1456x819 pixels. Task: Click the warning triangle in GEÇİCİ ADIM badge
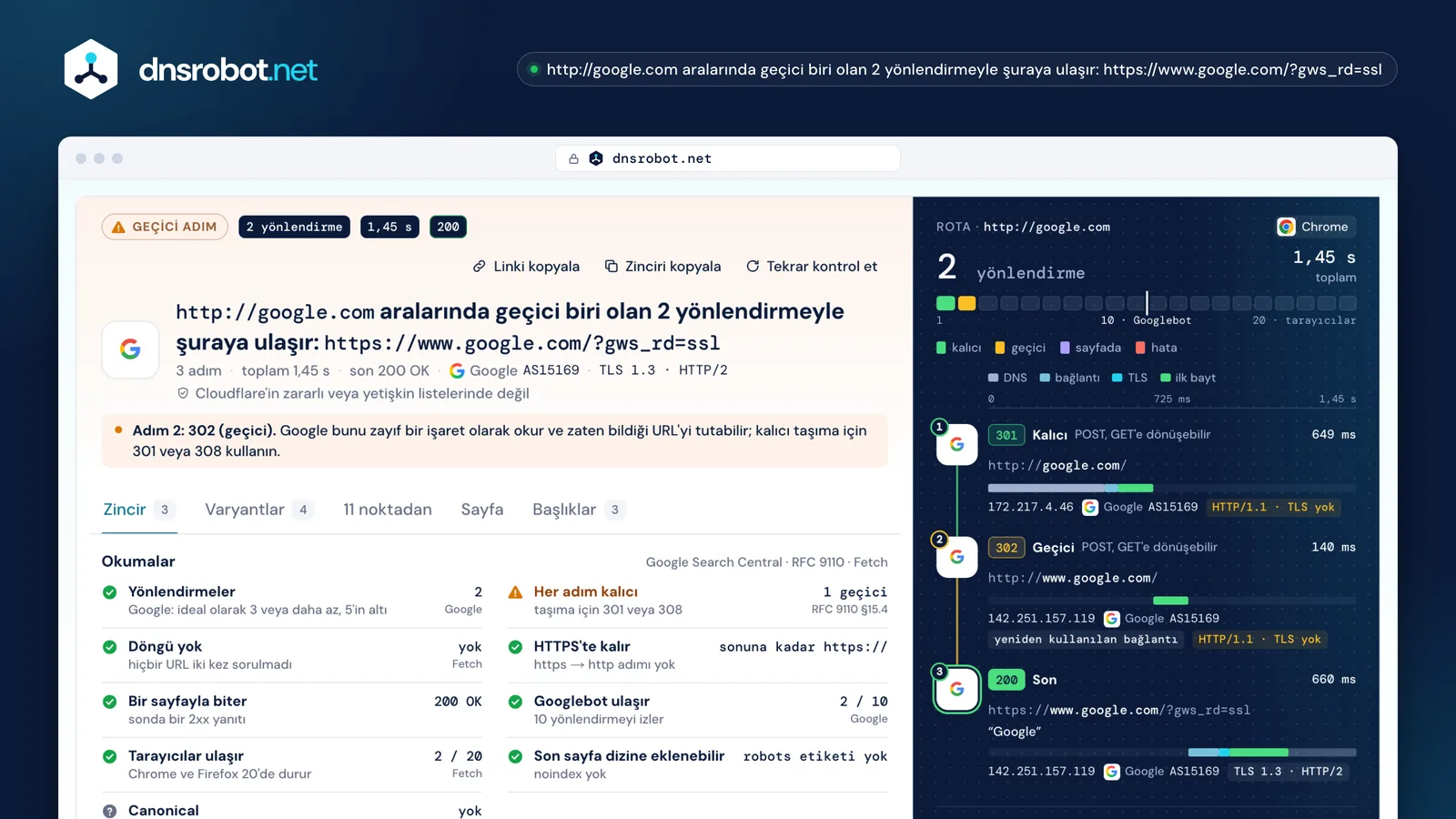click(118, 227)
